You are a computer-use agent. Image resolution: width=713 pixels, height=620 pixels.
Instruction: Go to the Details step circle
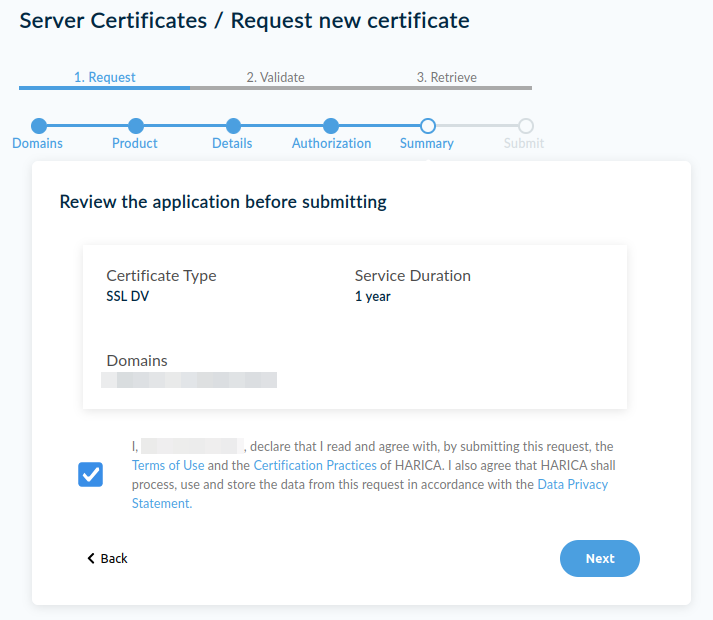tap(233, 126)
